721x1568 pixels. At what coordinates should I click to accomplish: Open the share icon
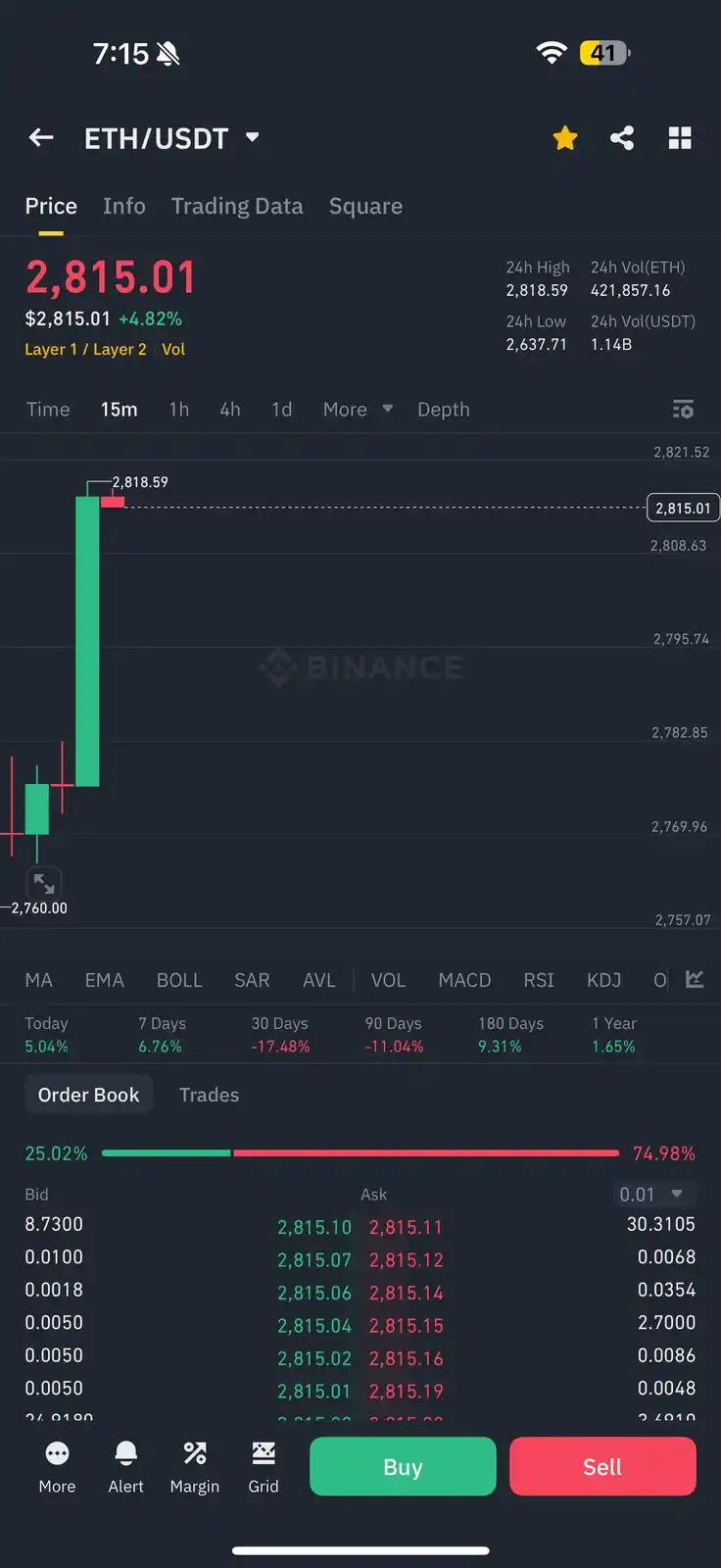[622, 138]
